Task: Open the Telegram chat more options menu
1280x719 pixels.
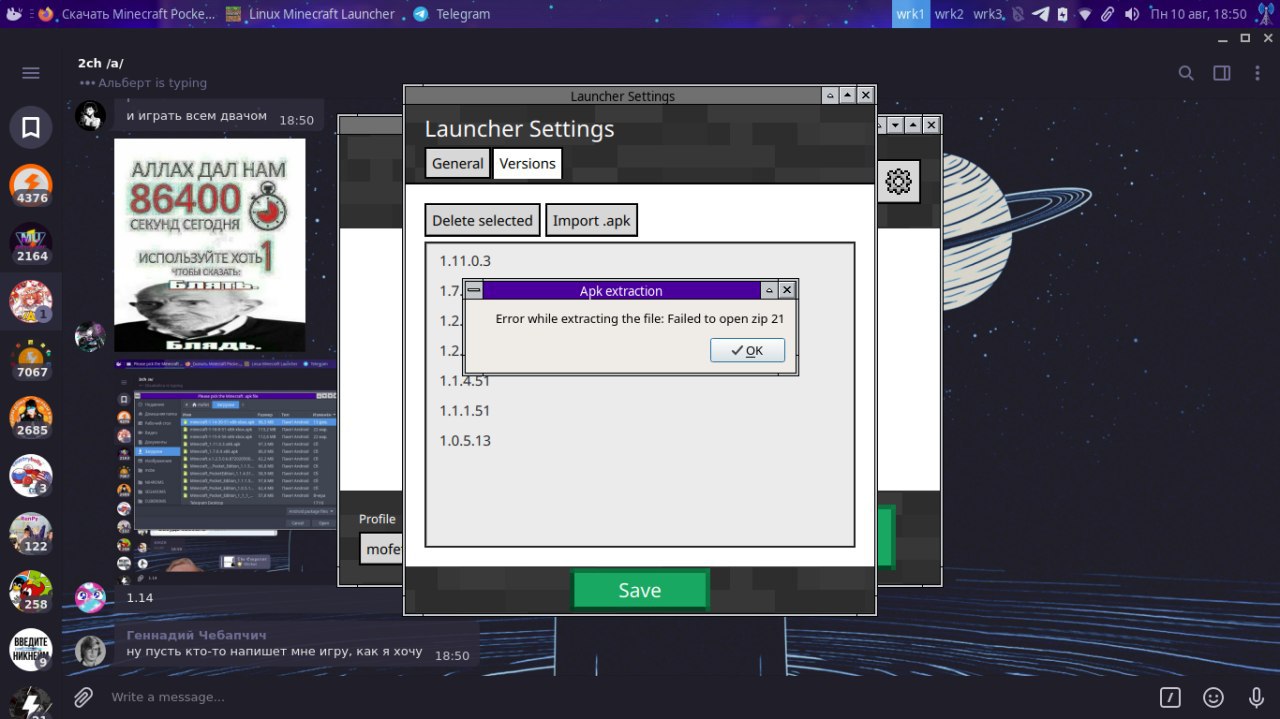Action: [1257, 73]
